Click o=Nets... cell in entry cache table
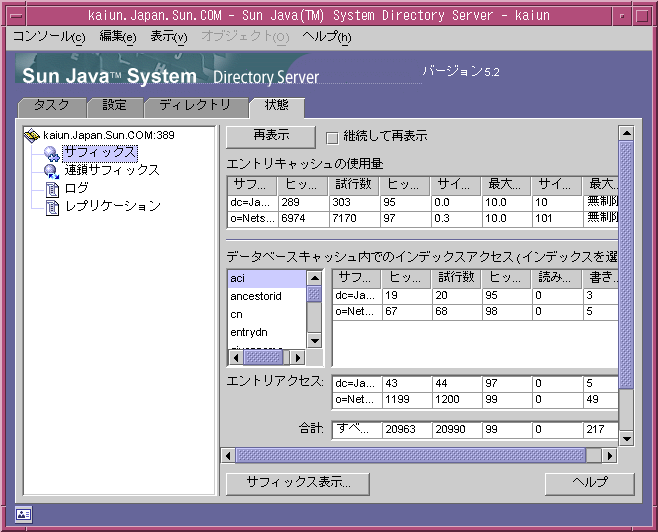The image size is (658, 532). [x=253, y=219]
